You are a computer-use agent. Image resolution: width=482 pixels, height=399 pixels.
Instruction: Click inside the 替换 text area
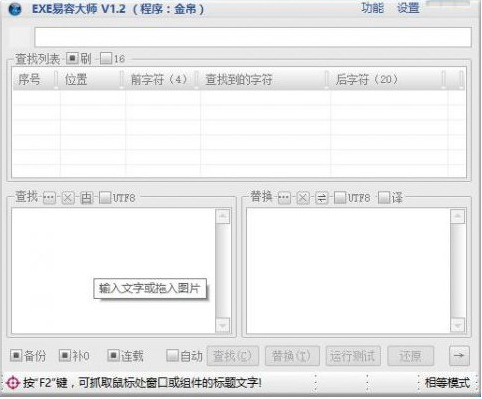(348, 271)
